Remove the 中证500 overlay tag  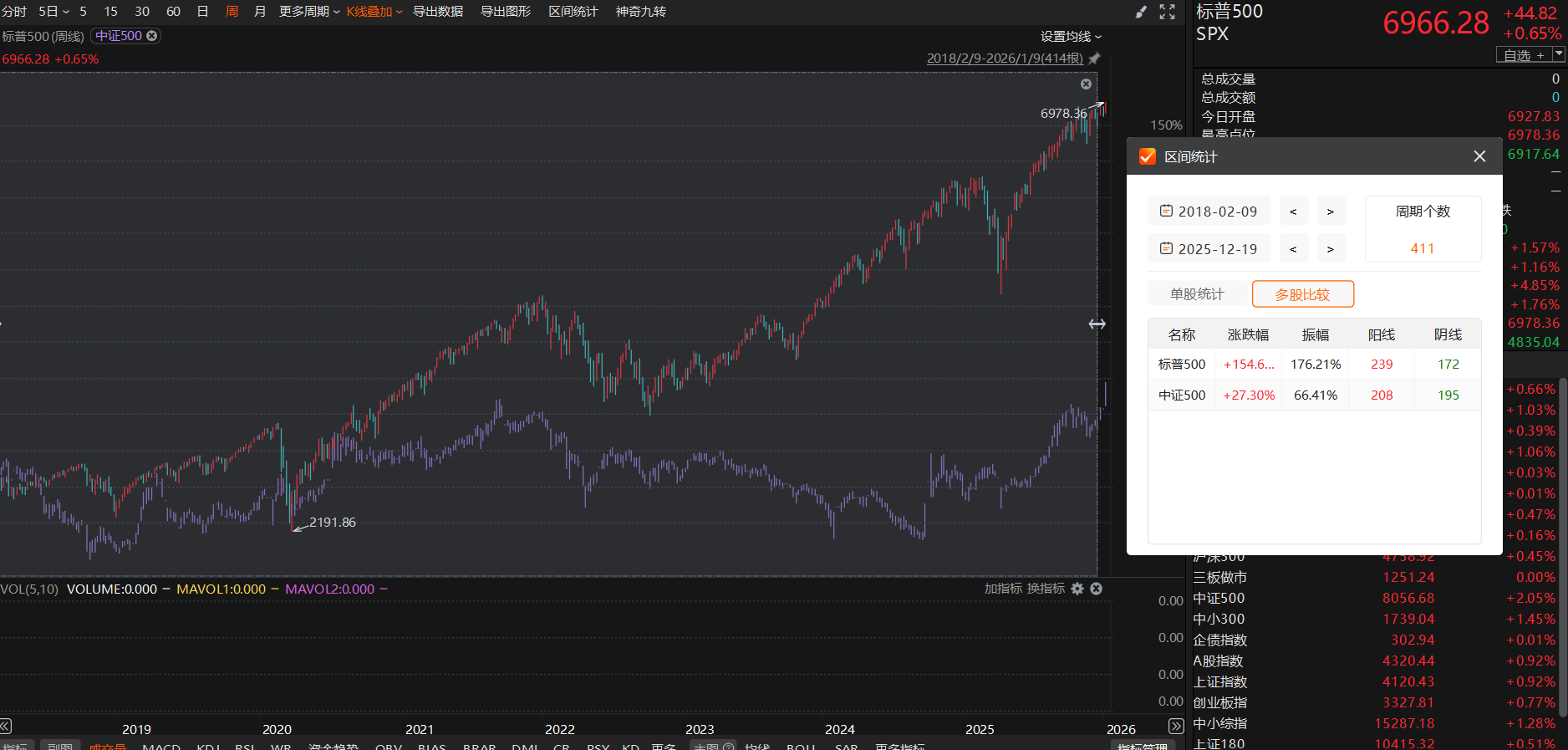(151, 36)
